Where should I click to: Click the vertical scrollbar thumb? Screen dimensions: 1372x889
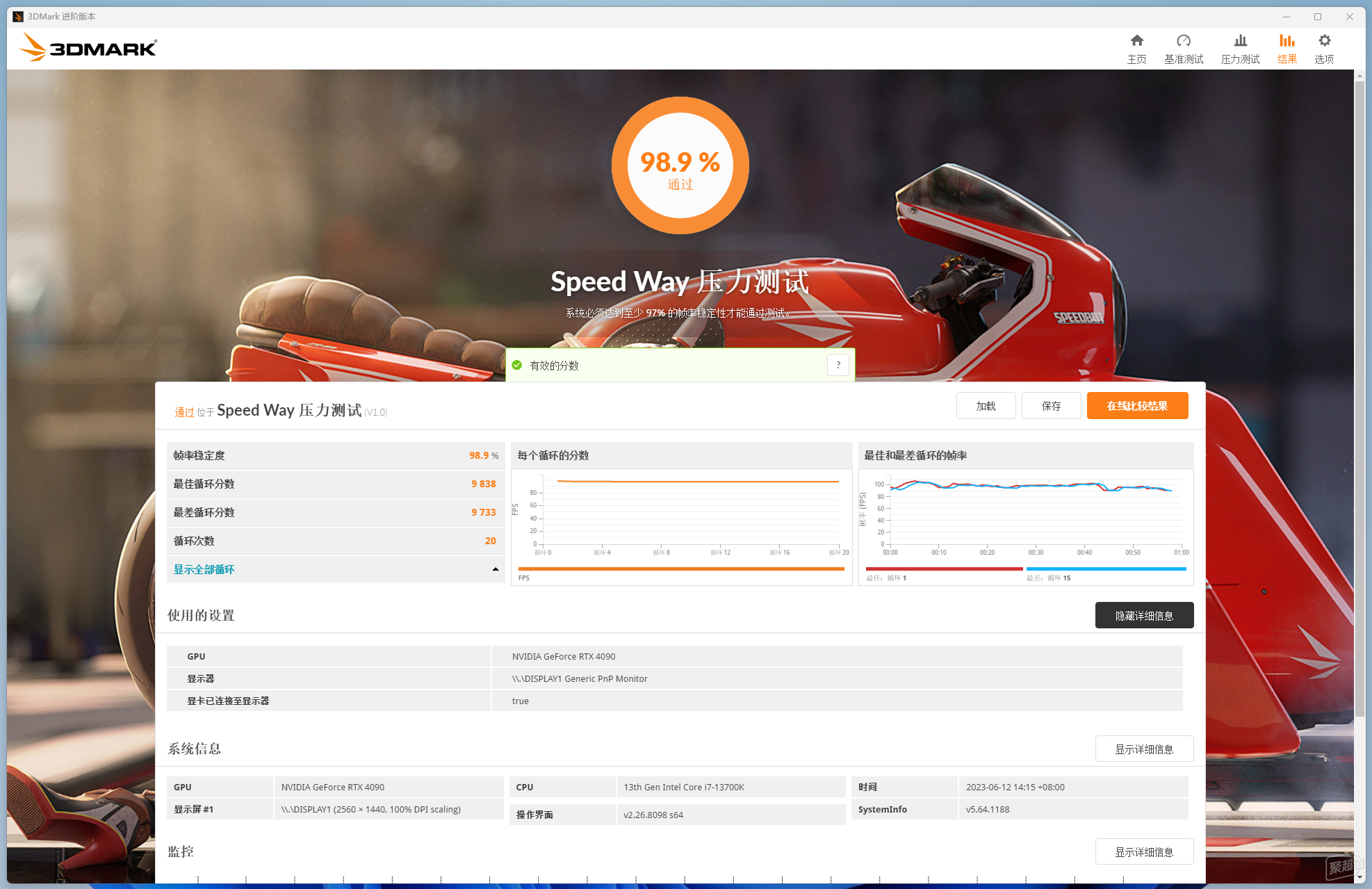point(1359,400)
